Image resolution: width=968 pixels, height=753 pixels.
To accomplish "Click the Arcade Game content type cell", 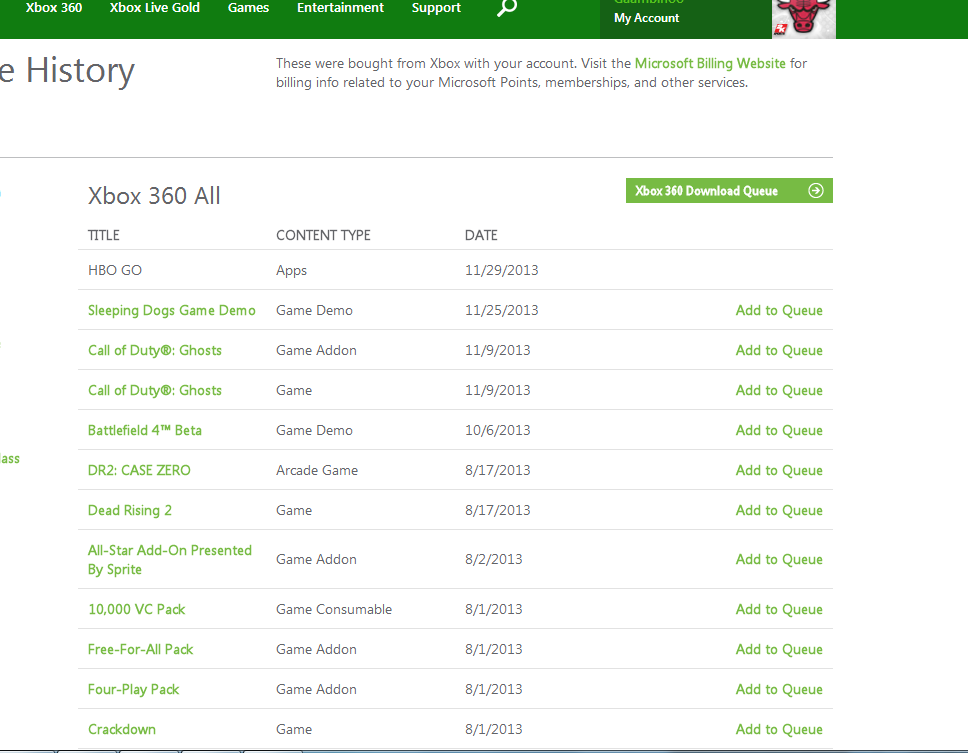I will pos(317,470).
